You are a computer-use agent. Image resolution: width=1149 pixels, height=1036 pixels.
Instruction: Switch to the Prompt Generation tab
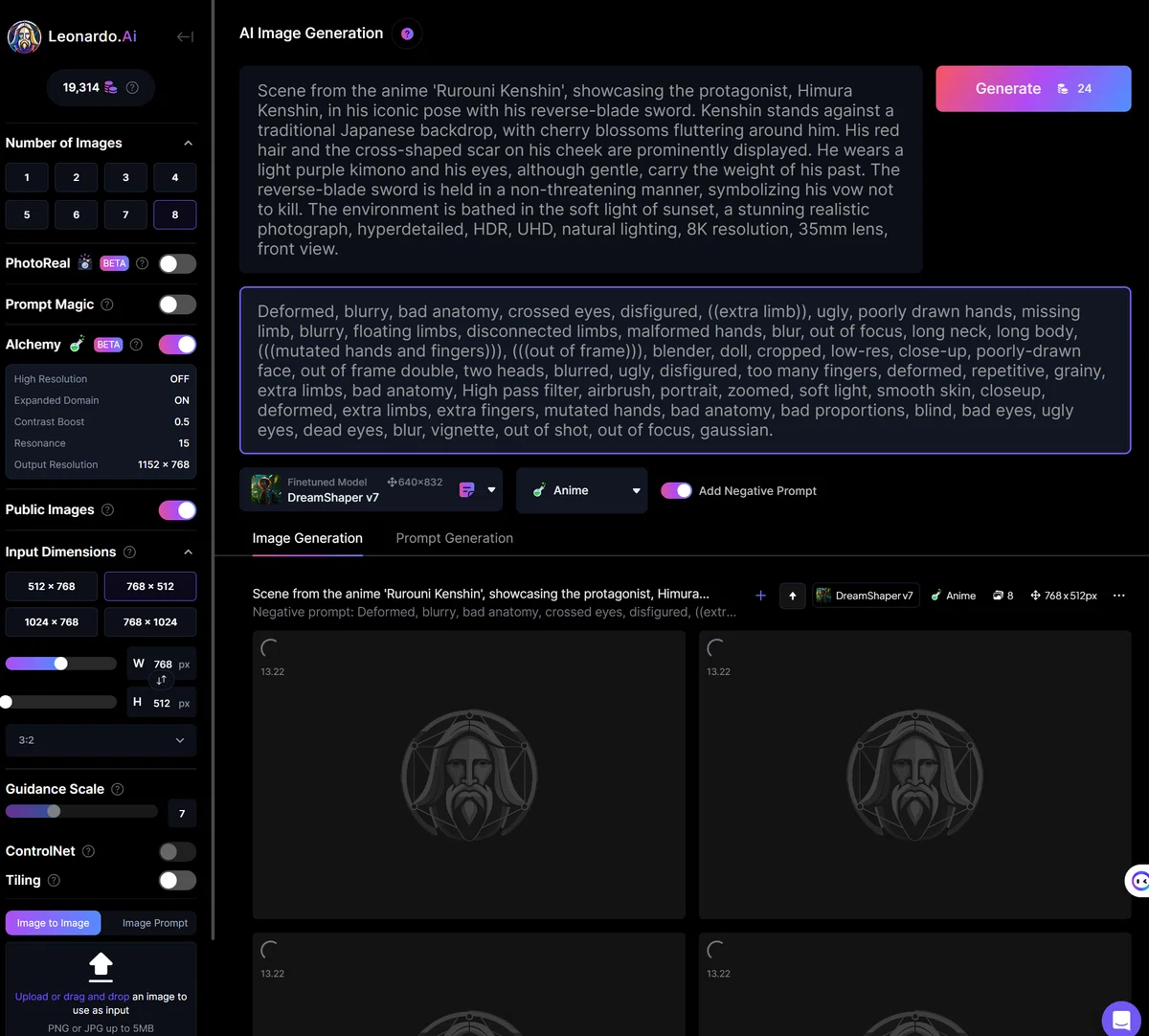coord(455,538)
